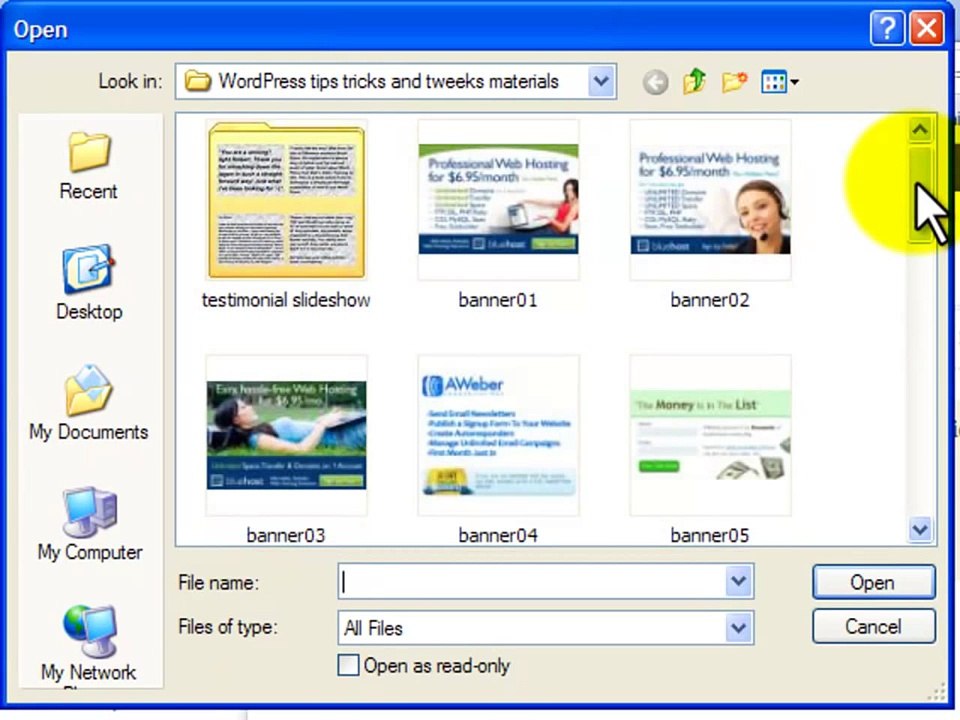Expand the Look in folder dropdown

[x=601, y=81]
